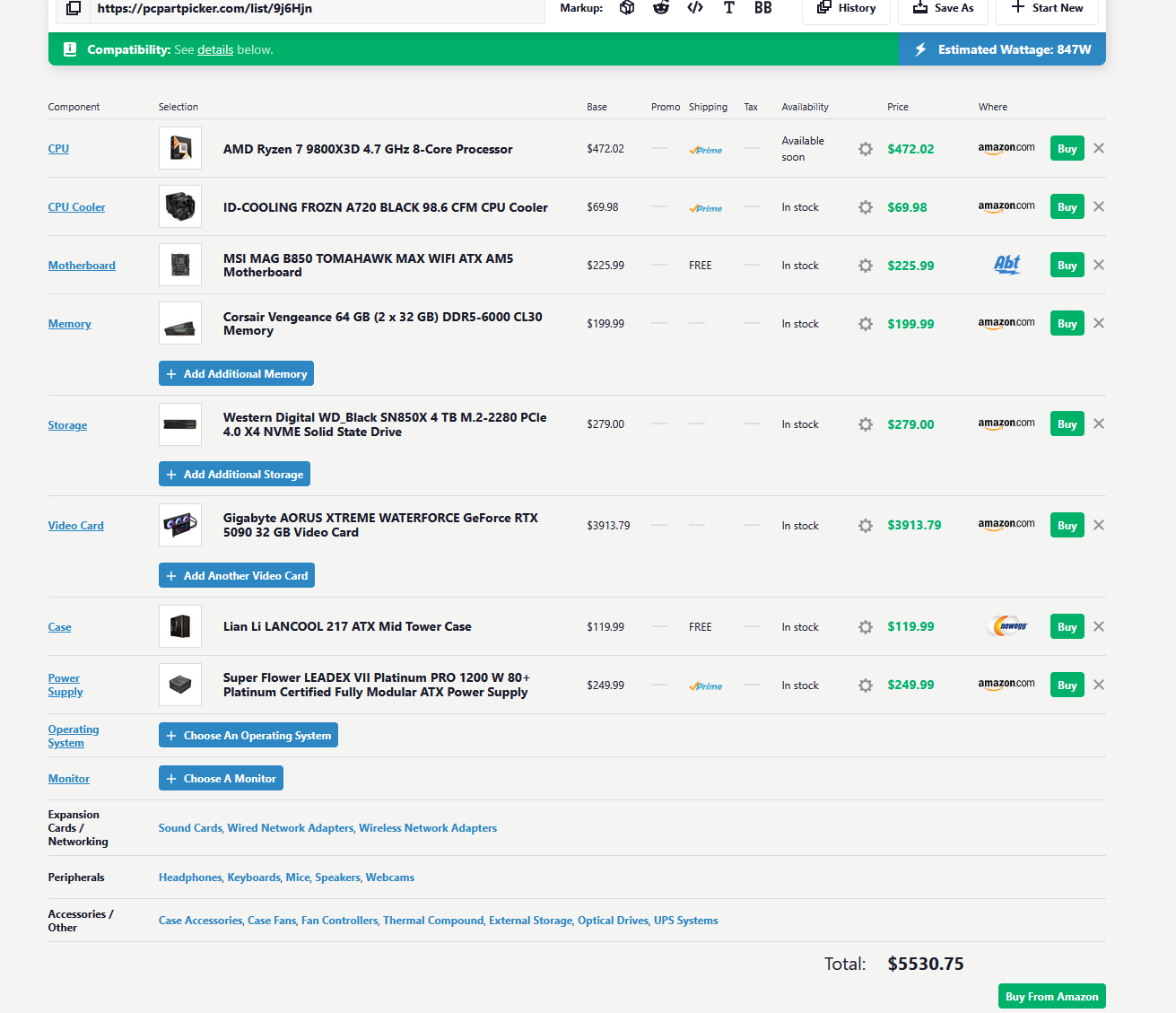1176x1013 pixels.
Task: Open Keyboards peripherals link
Action: coord(254,878)
